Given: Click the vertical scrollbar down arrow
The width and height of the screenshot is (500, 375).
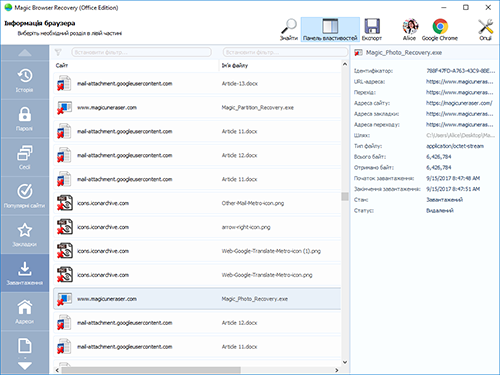Looking at the screenshot, I should coord(345,362).
